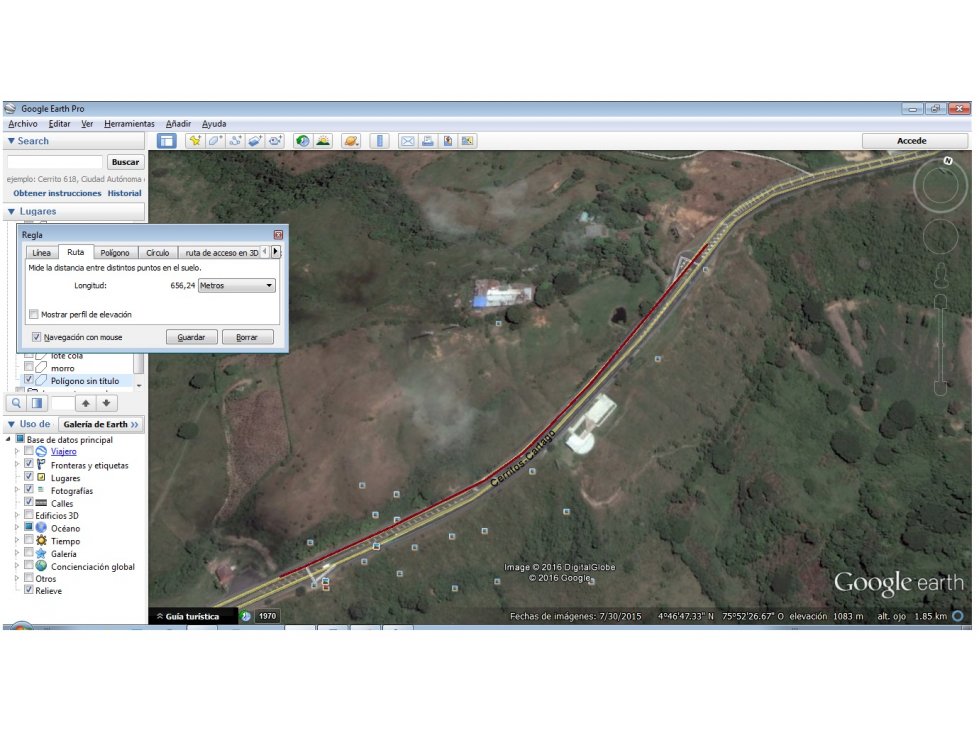
Task: Add a path from the toolbar
Action: click(235, 141)
